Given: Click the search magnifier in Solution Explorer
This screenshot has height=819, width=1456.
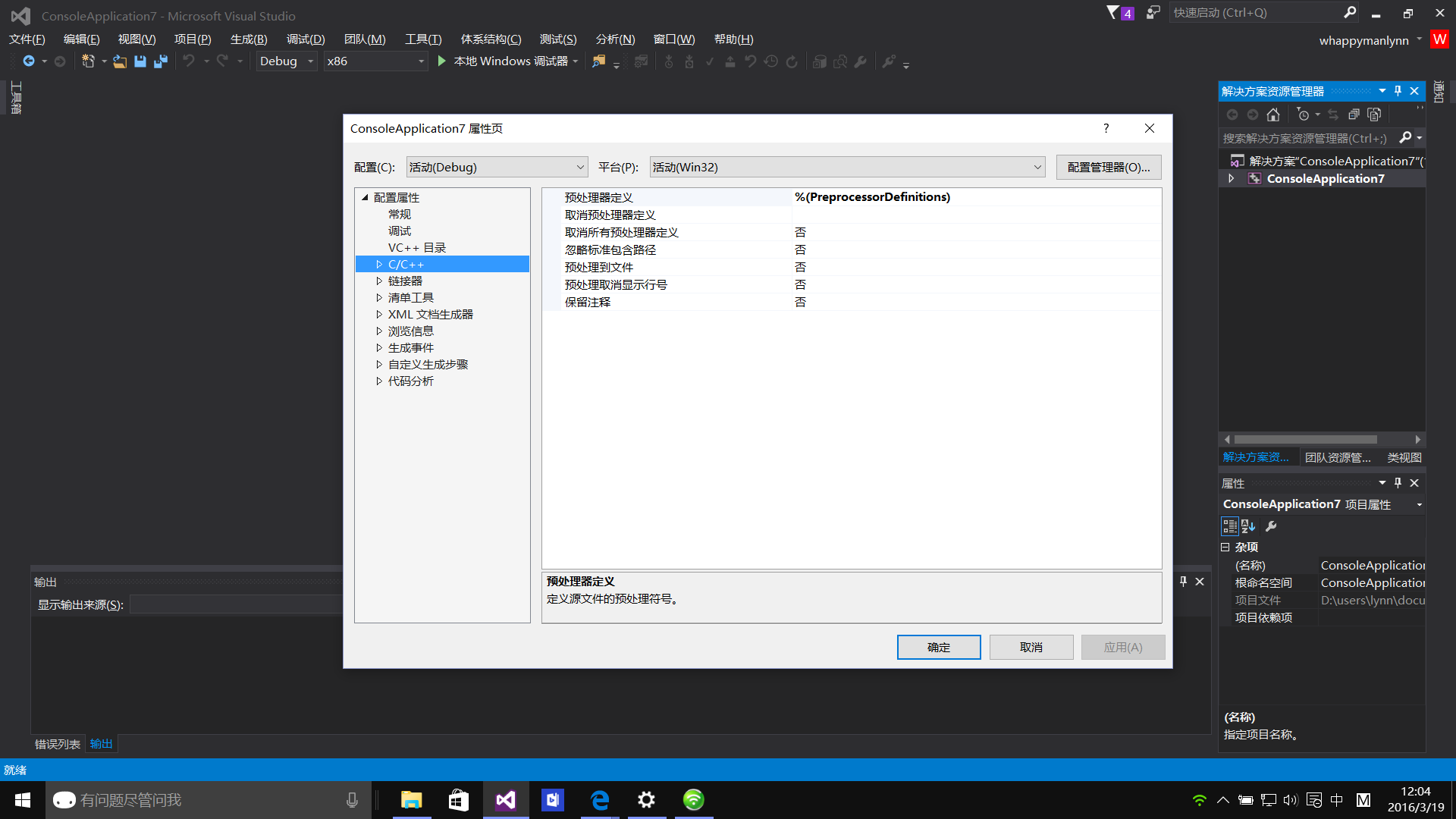Looking at the screenshot, I should click(x=1405, y=137).
